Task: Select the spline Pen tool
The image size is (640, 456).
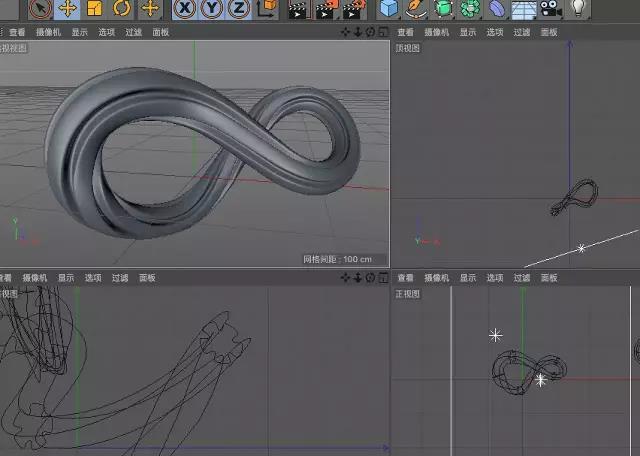Action: 416,8
